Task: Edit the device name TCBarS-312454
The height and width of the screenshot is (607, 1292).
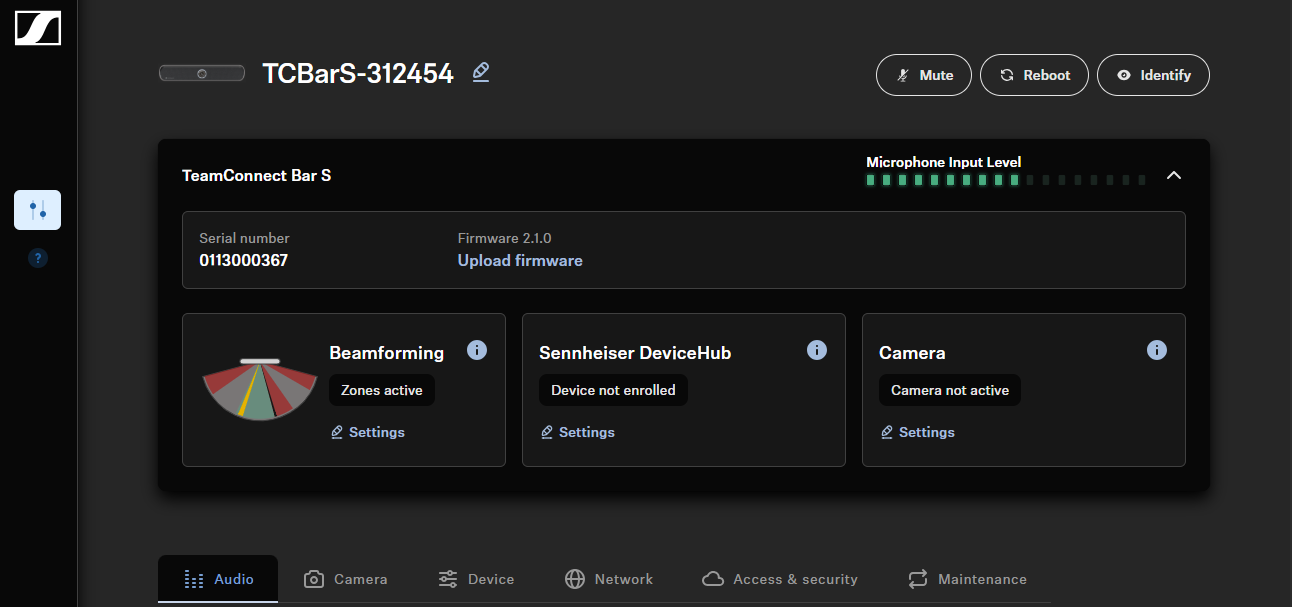Action: (481, 72)
